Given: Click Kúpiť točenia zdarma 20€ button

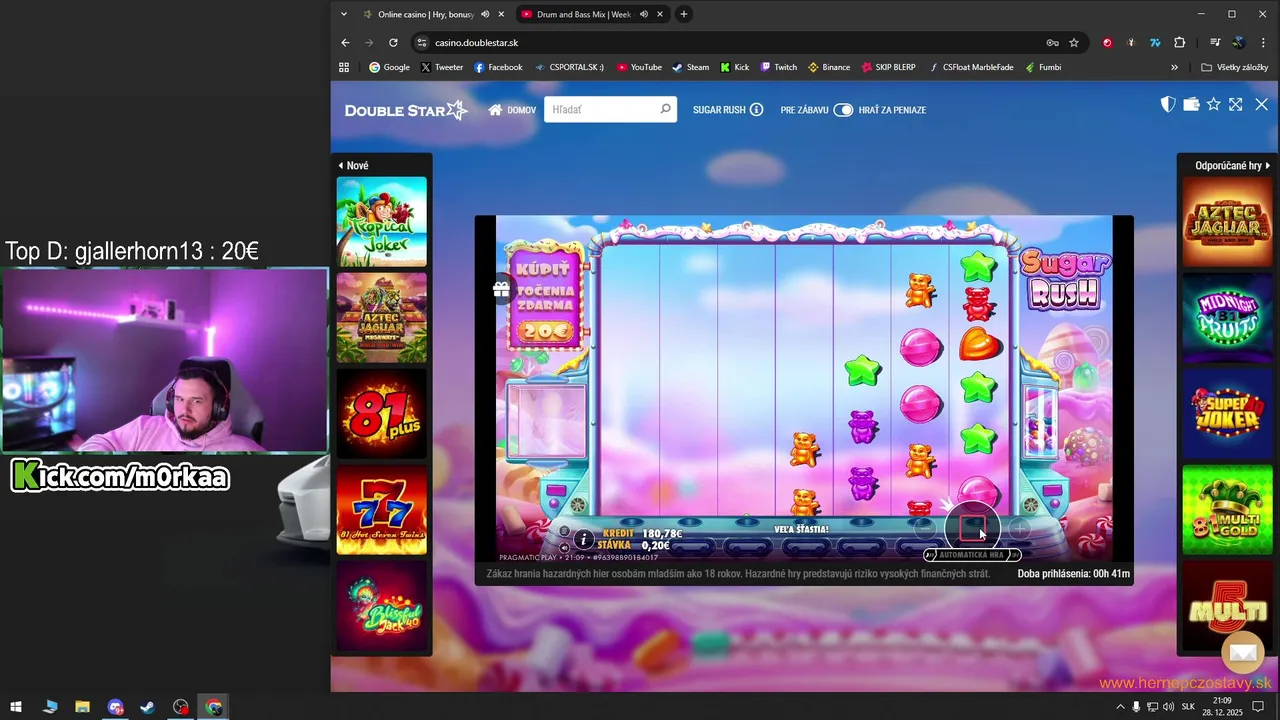Looking at the screenshot, I should [x=546, y=295].
